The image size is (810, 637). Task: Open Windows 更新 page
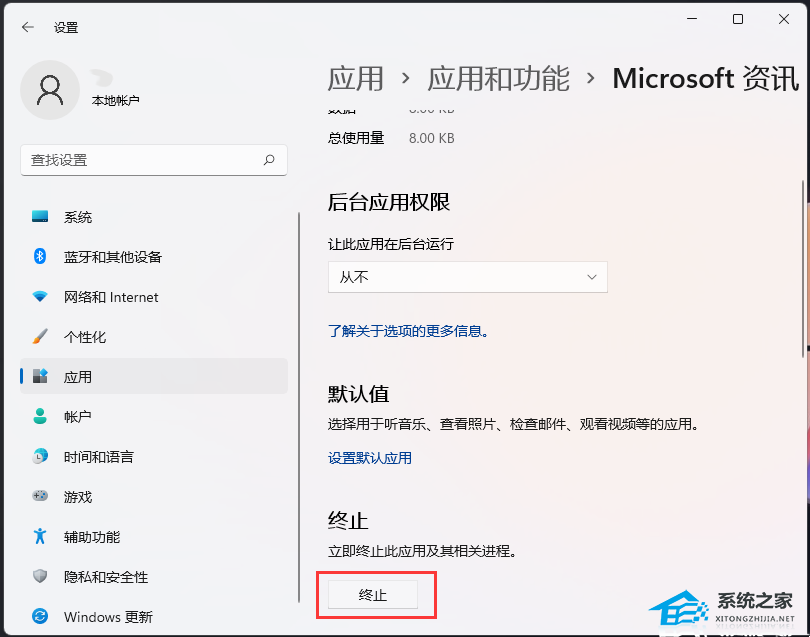point(154,616)
